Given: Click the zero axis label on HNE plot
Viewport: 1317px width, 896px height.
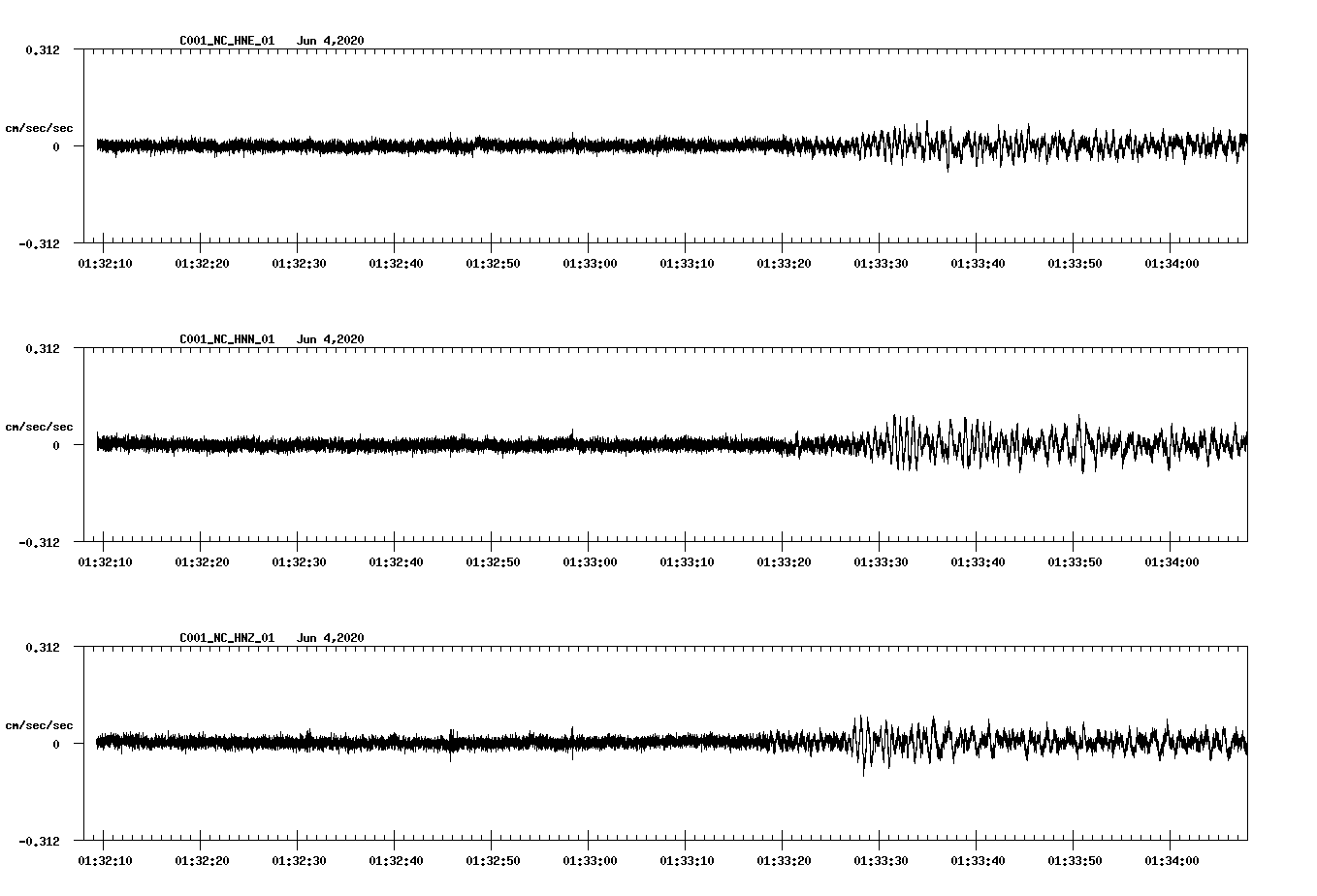Looking at the screenshot, I should coord(56,147).
